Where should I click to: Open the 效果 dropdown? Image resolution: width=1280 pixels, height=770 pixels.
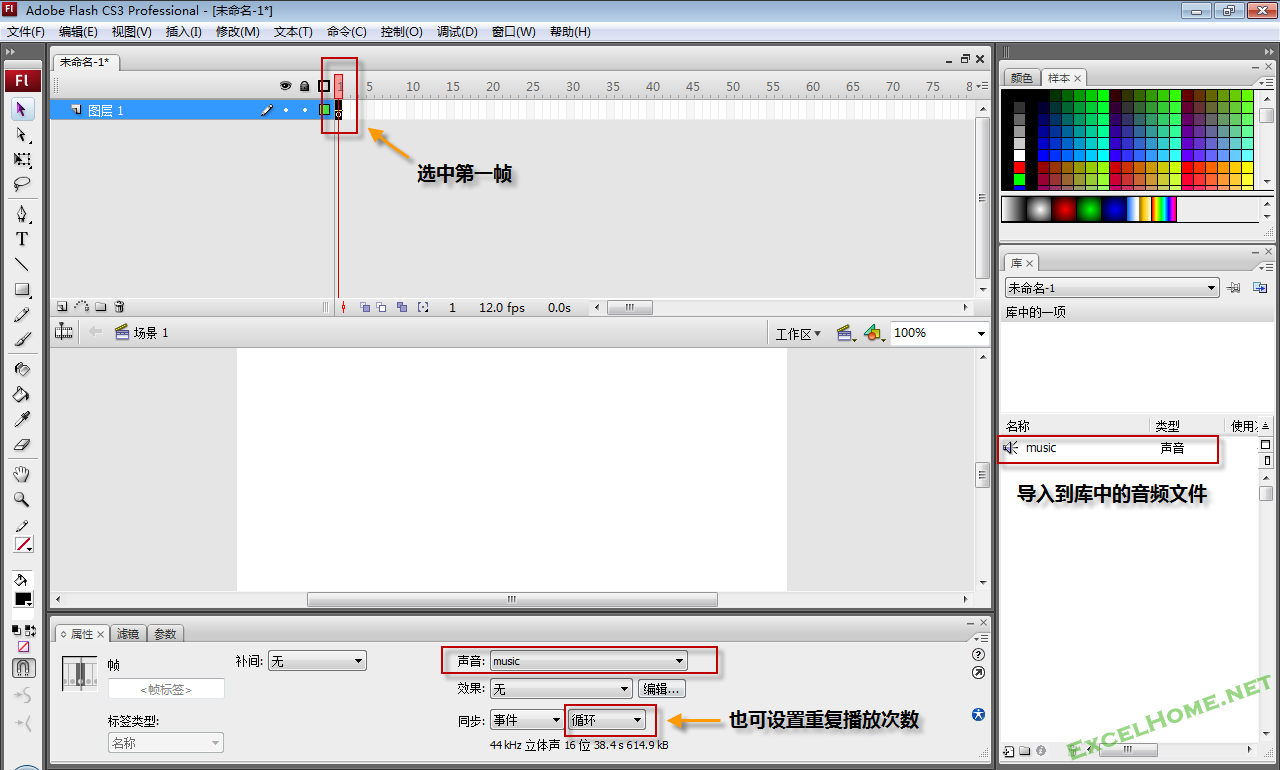(560, 689)
